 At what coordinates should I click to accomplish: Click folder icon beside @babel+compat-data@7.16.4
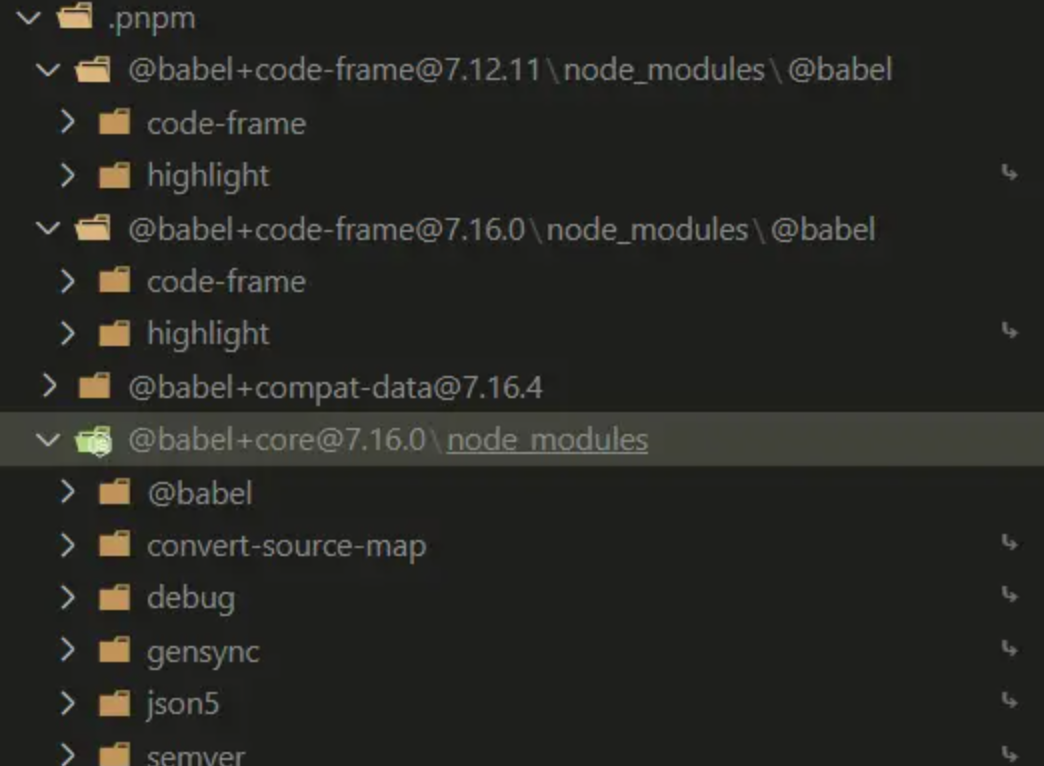pyautogui.click(x=94, y=386)
